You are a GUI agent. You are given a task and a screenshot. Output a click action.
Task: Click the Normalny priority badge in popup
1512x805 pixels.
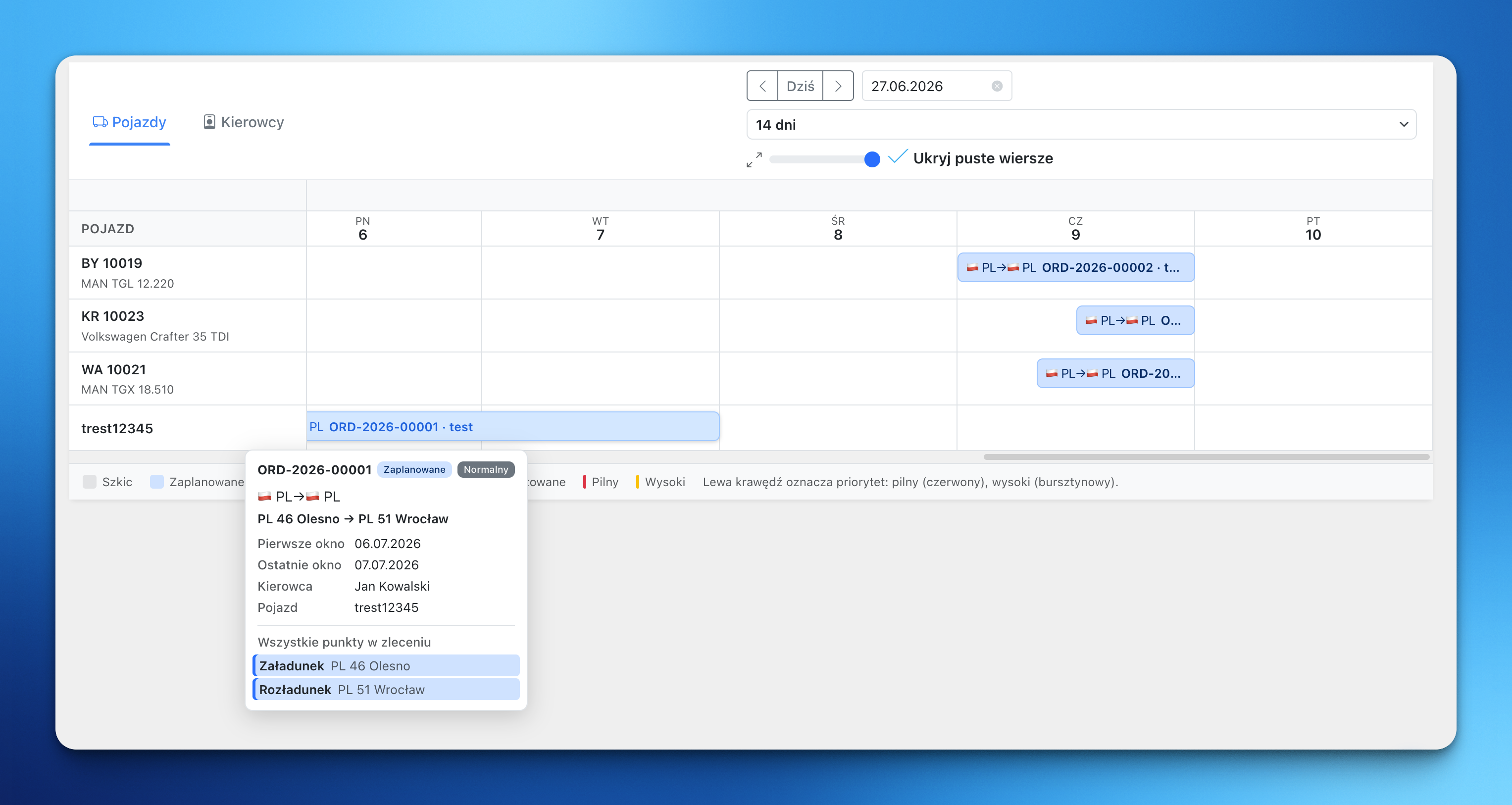[x=486, y=469]
